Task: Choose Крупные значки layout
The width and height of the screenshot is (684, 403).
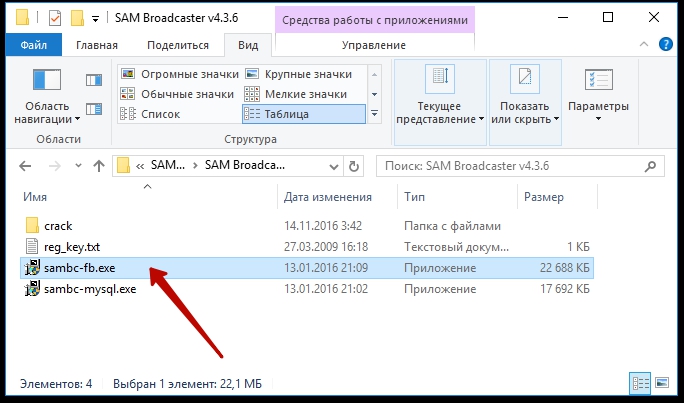Action: tap(298, 74)
